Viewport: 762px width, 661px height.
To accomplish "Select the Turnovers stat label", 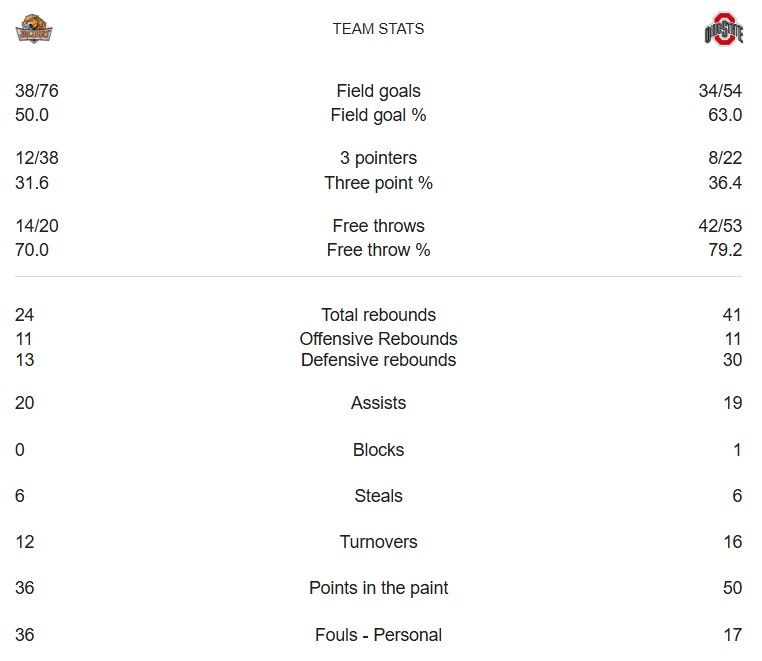I will click(378, 542).
